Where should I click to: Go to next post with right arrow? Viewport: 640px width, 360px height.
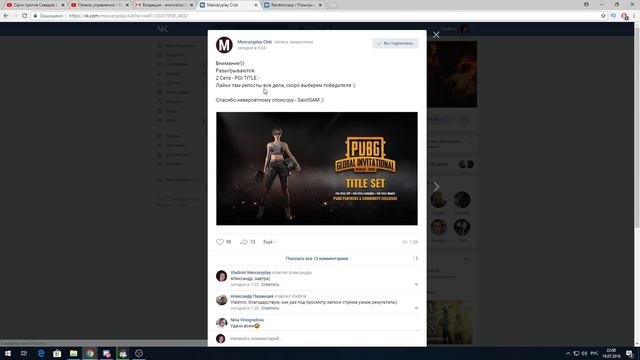tap(436, 187)
